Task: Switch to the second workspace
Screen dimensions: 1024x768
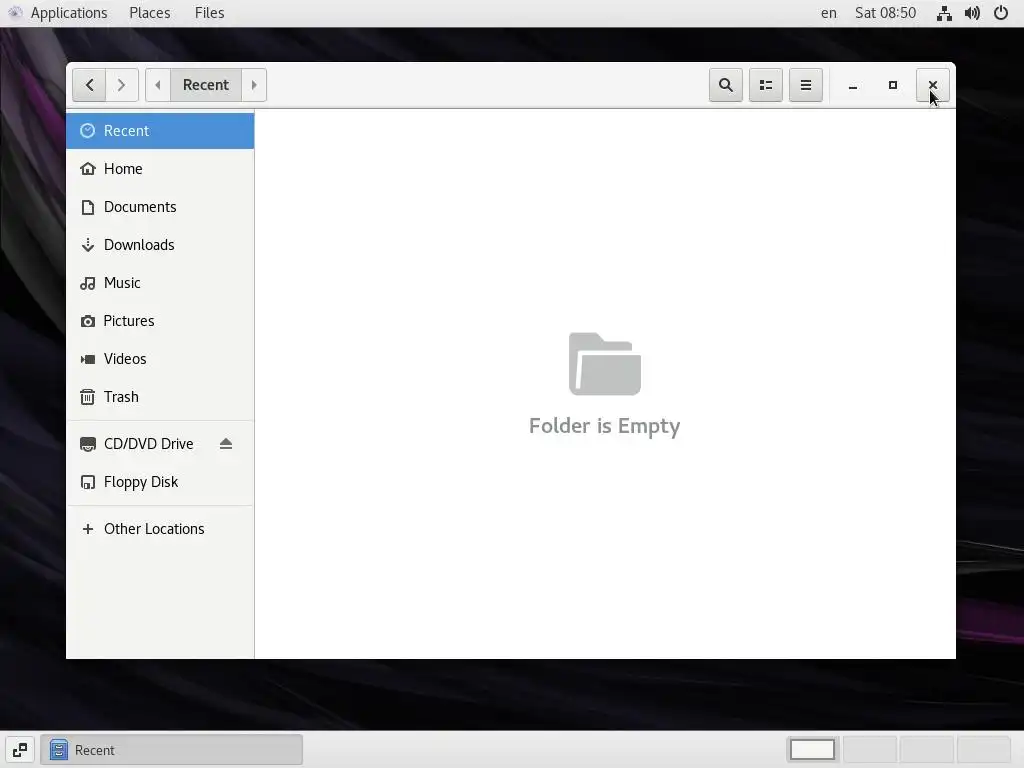Action: pyautogui.click(x=870, y=750)
